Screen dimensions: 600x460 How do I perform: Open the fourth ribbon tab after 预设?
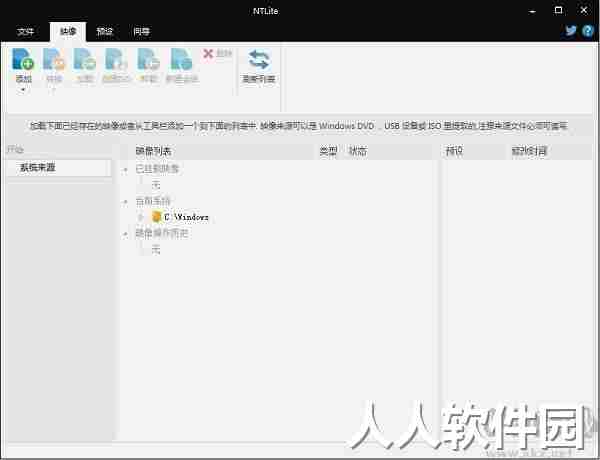142,32
